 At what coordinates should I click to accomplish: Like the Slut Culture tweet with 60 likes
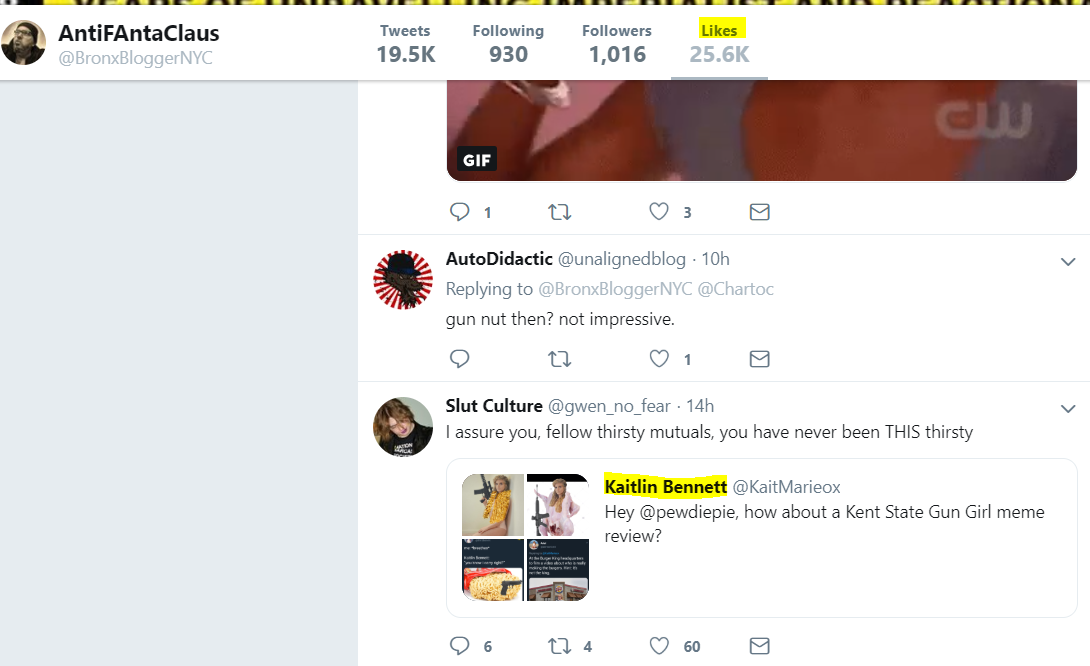coord(659,646)
